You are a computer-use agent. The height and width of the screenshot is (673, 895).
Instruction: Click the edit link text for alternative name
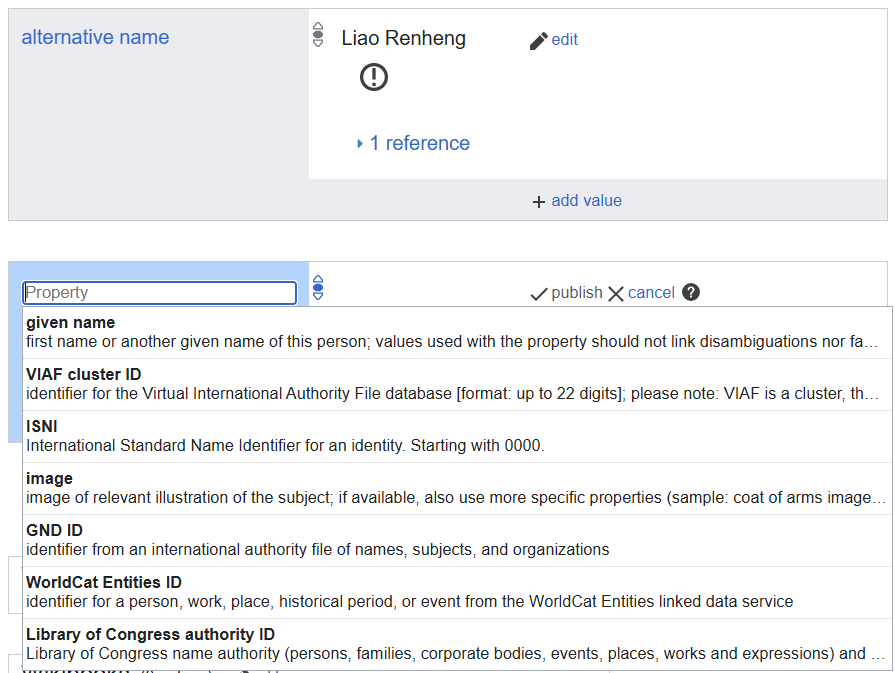565,40
